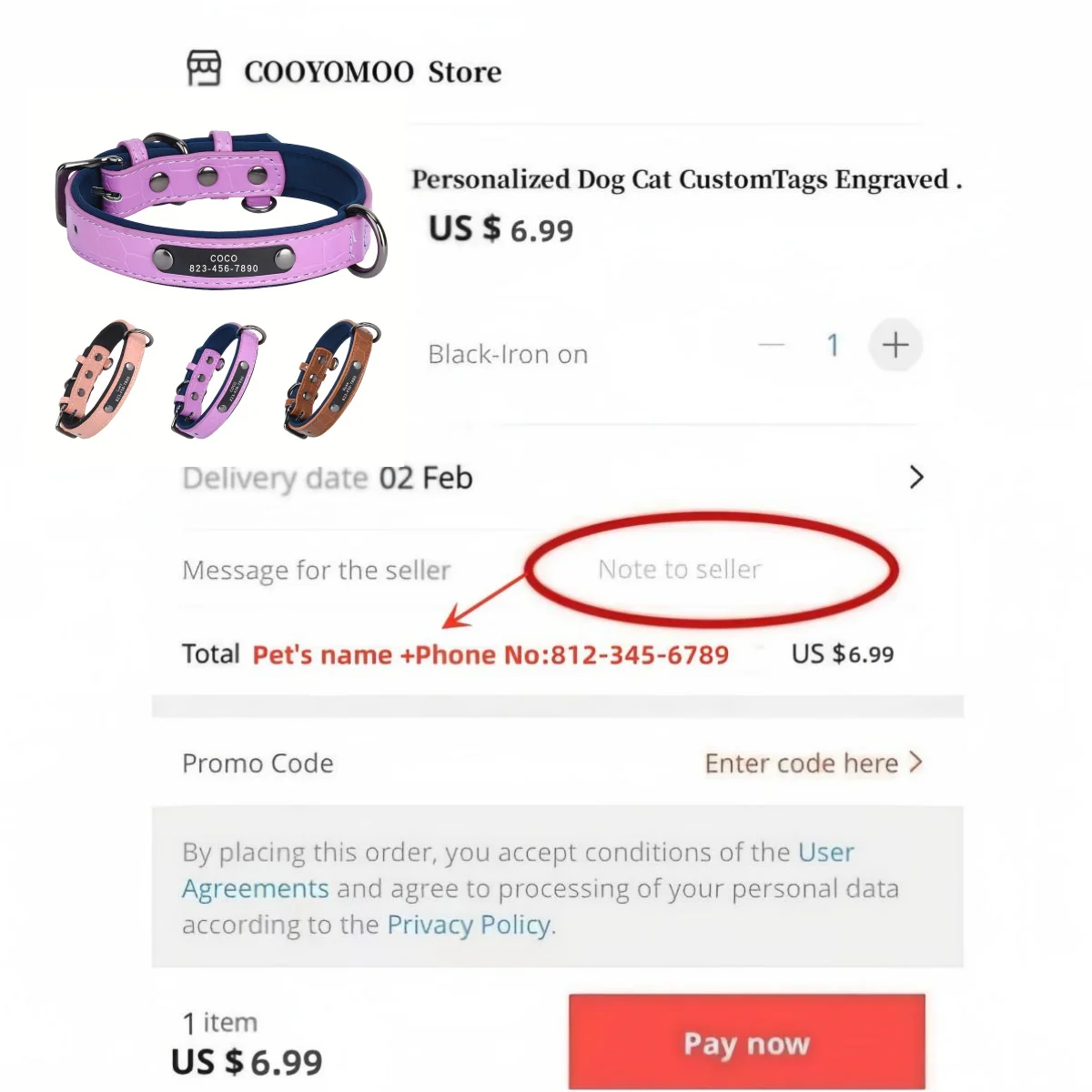Open the Privacy Policy link
The height and width of the screenshot is (1092, 1092).
click(467, 925)
